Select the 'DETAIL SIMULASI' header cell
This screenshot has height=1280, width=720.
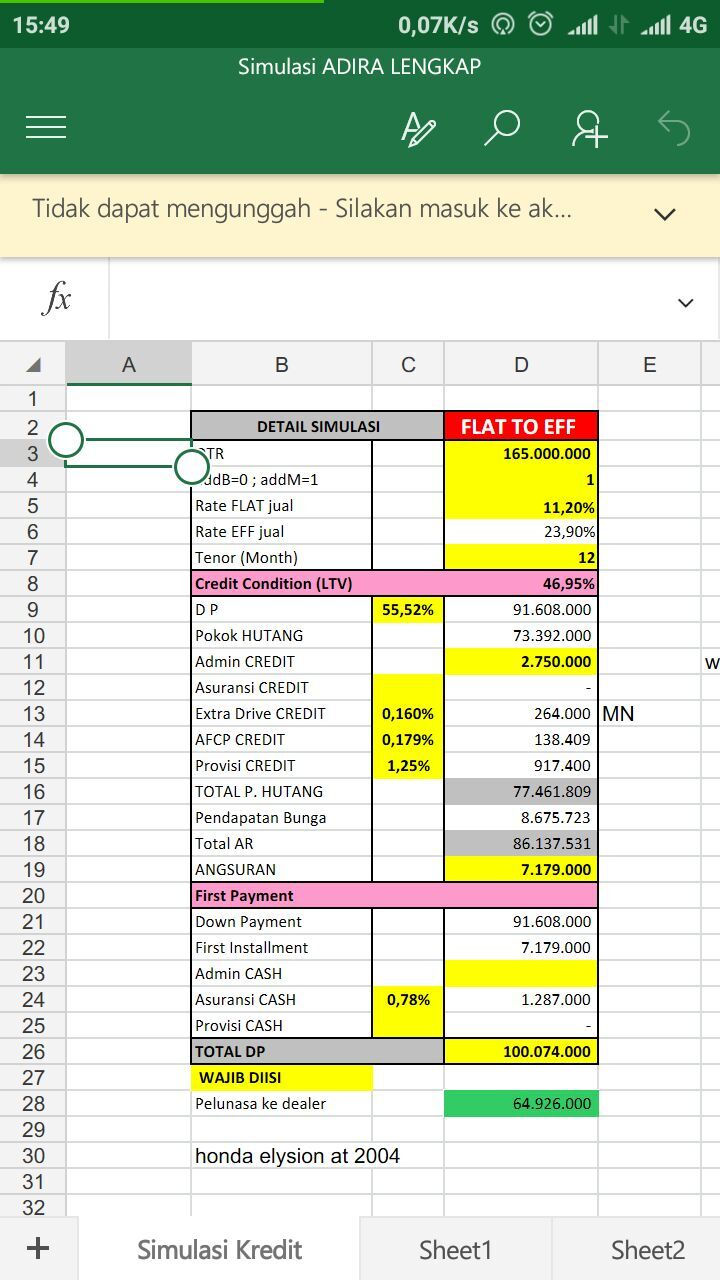click(x=318, y=426)
